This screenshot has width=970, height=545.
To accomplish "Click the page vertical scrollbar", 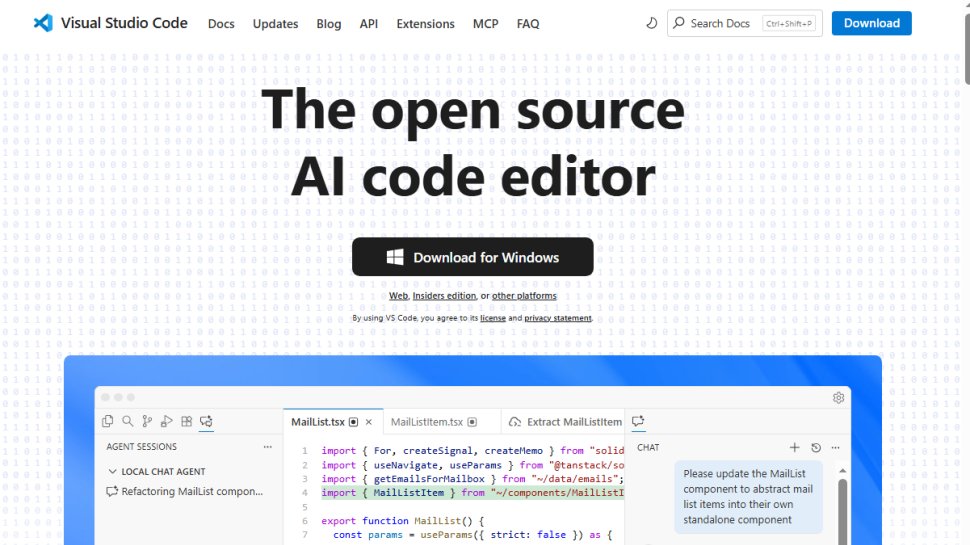I will (x=968, y=49).
